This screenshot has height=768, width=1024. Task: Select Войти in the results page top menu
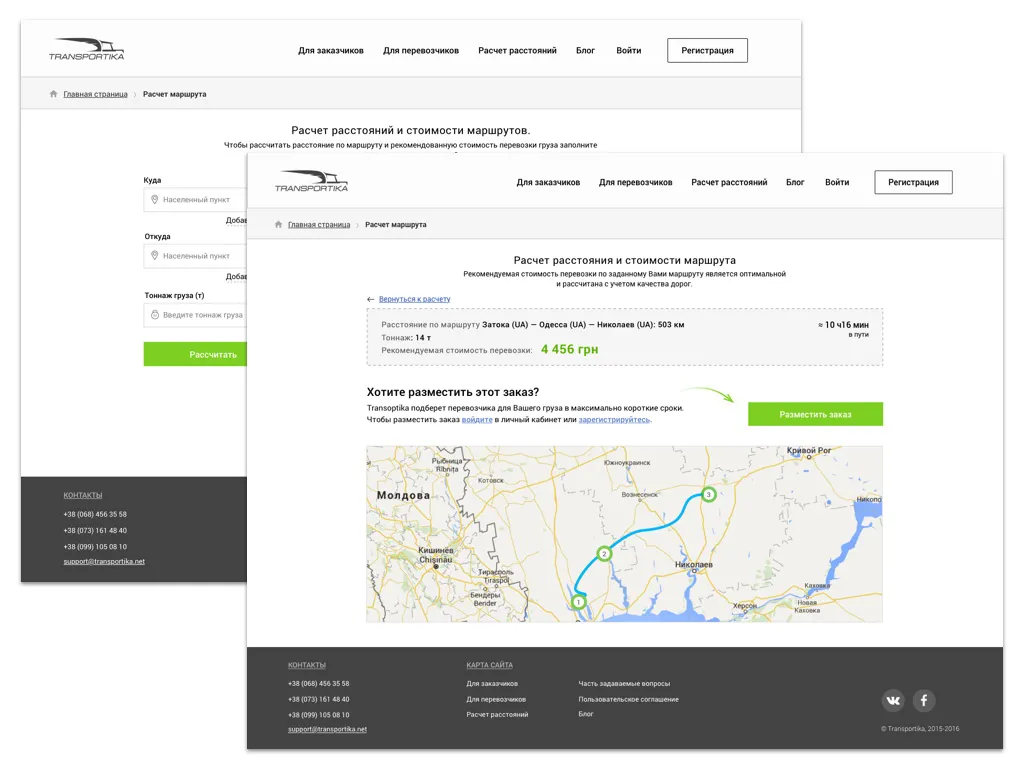(x=837, y=183)
